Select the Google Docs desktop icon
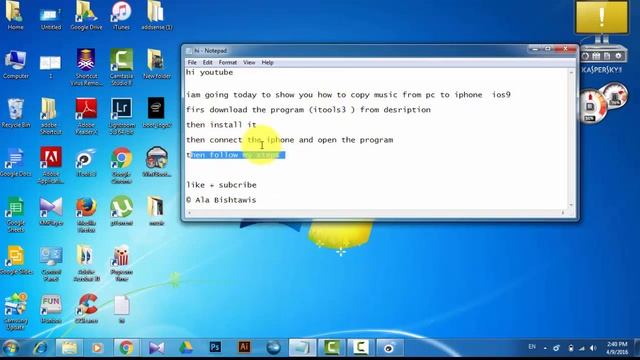Viewport: 640px width, 360px height. pos(16,162)
